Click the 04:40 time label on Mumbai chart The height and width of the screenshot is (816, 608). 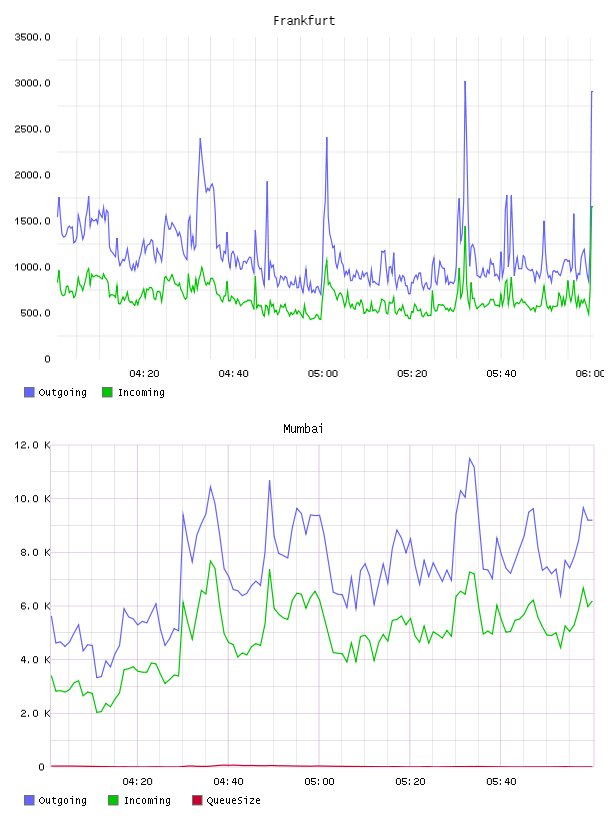[x=228, y=782]
